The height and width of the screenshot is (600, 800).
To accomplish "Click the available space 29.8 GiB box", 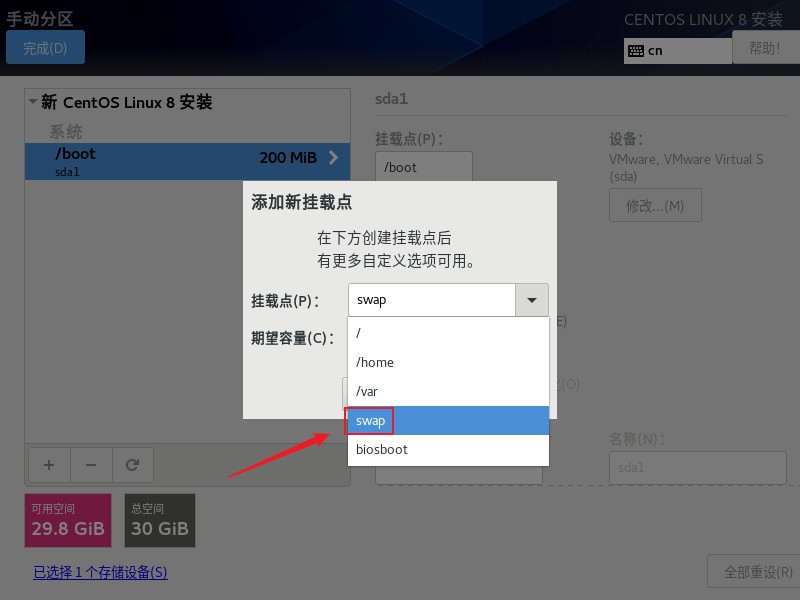I will coord(68,520).
